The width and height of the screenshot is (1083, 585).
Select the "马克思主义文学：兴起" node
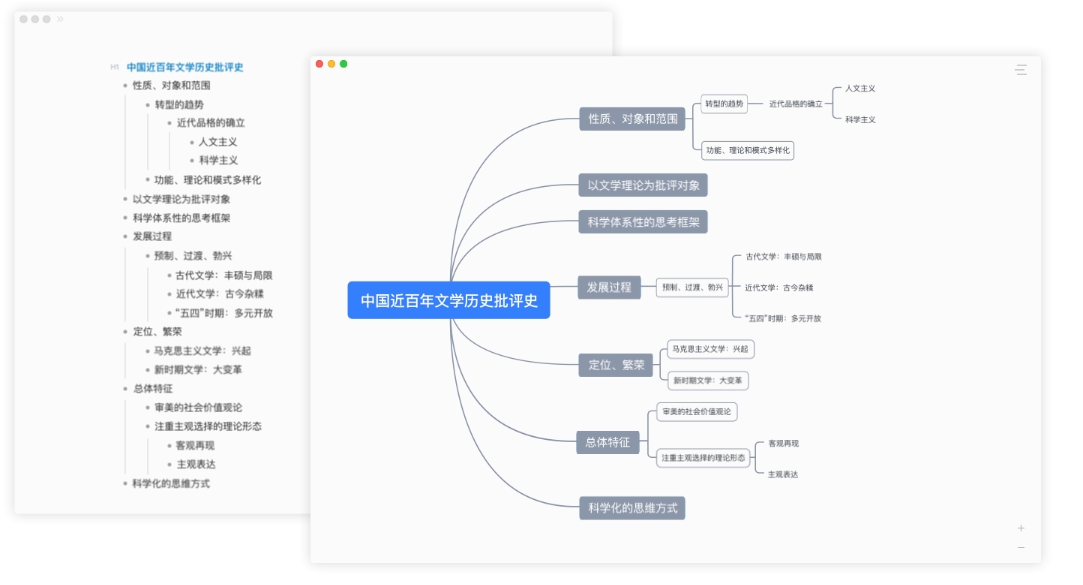(x=712, y=349)
